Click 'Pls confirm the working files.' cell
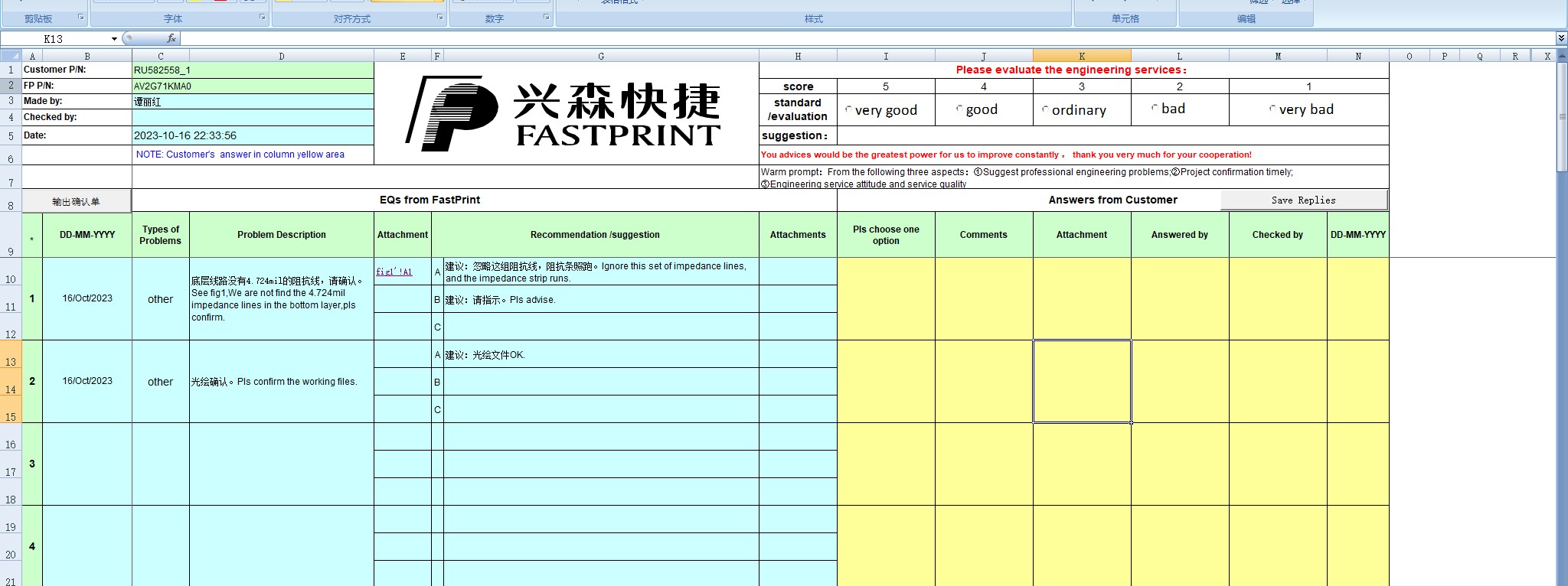Viewport: 1568px width, 586px height. tap(282, 382)
